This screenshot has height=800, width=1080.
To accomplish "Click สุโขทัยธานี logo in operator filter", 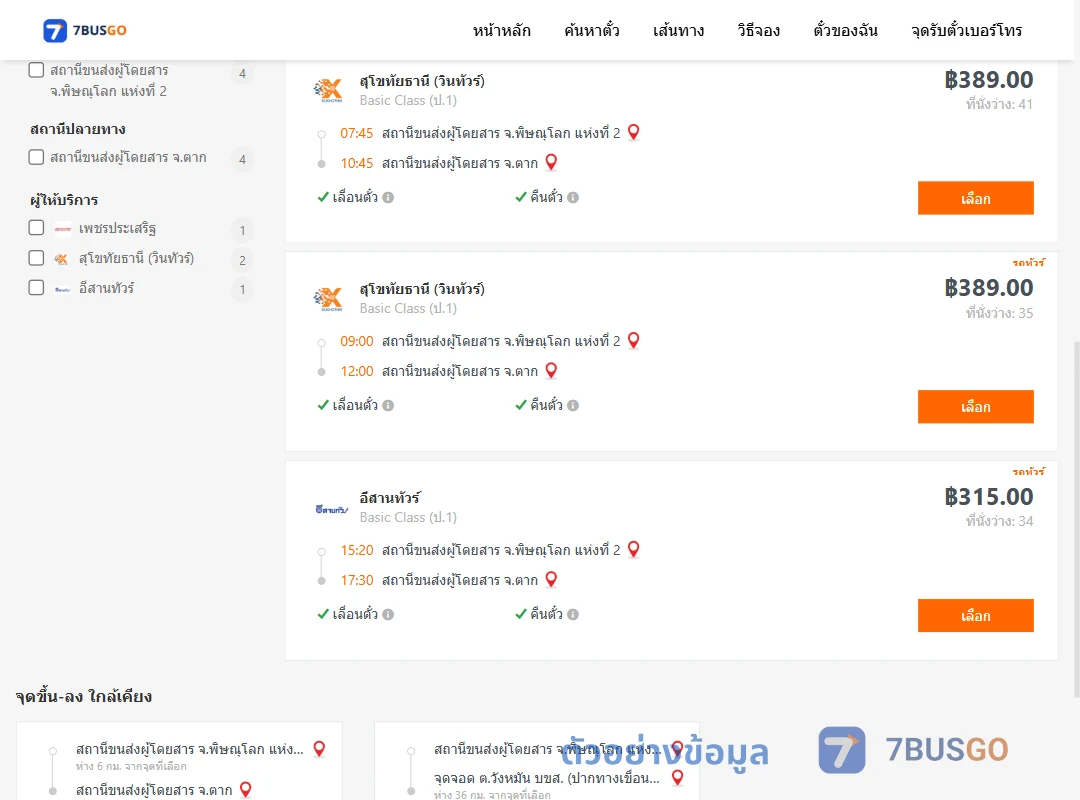I will [x=62, y=259].
